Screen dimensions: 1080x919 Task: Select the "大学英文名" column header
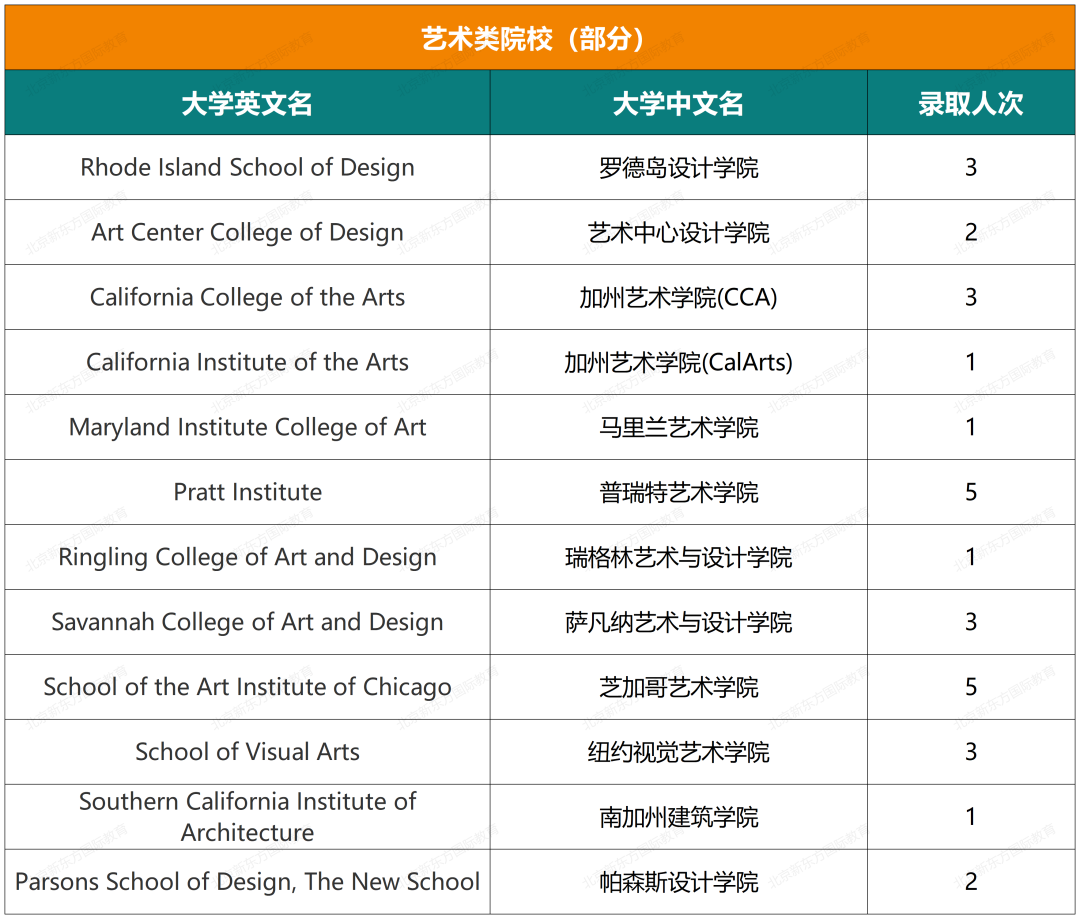click(x=247, y=103)
